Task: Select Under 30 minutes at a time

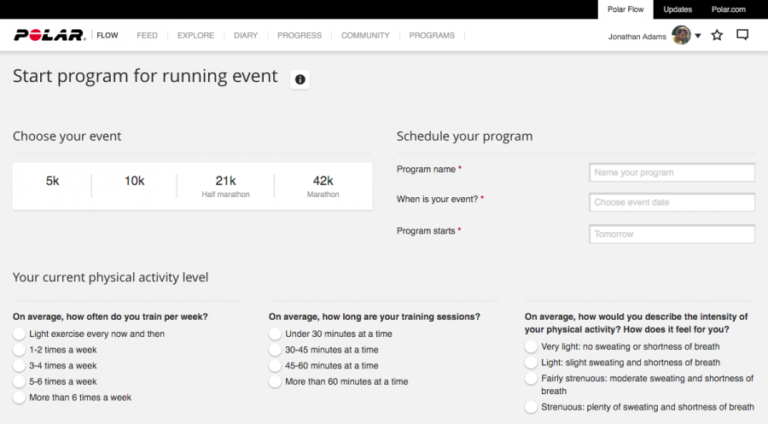Action: tap(275, 334)
